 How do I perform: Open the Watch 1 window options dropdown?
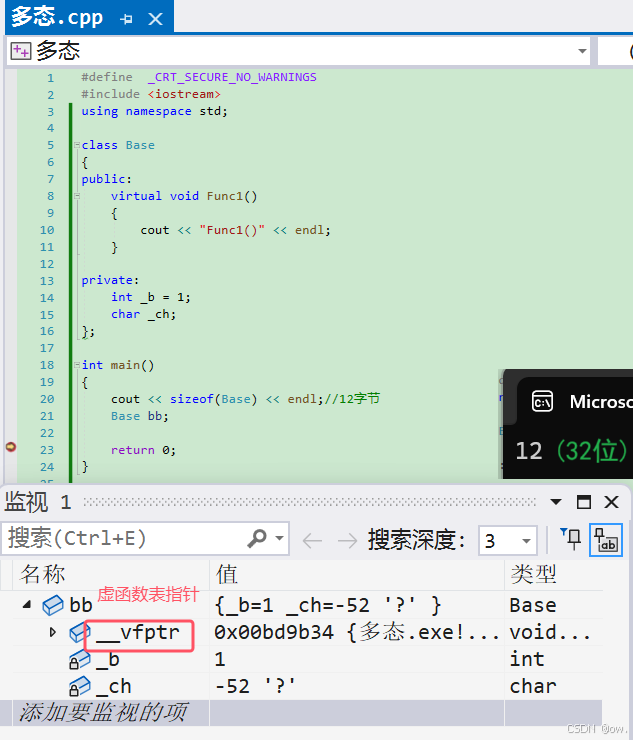[556, 502]
